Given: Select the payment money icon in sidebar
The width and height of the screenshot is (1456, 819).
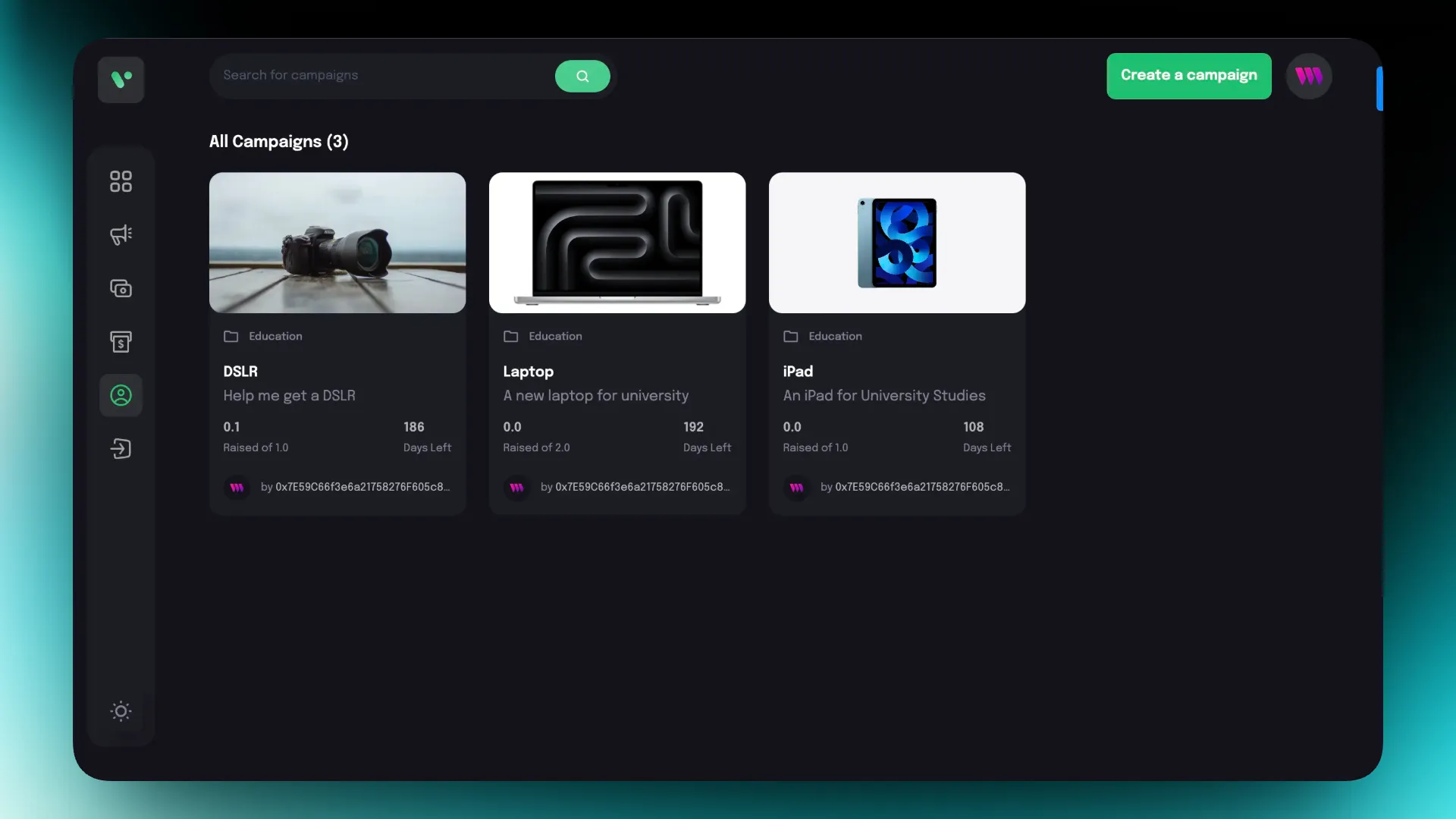Looking at the screenshot, I should click(x=121, y=288).
